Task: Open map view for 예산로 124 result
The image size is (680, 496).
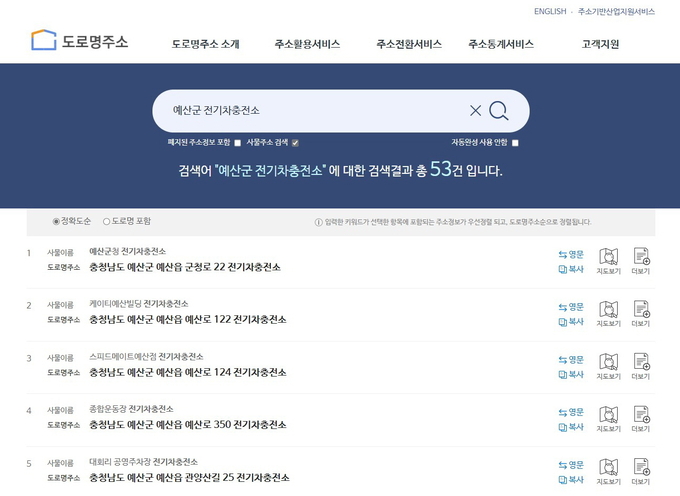Action: 608,366
